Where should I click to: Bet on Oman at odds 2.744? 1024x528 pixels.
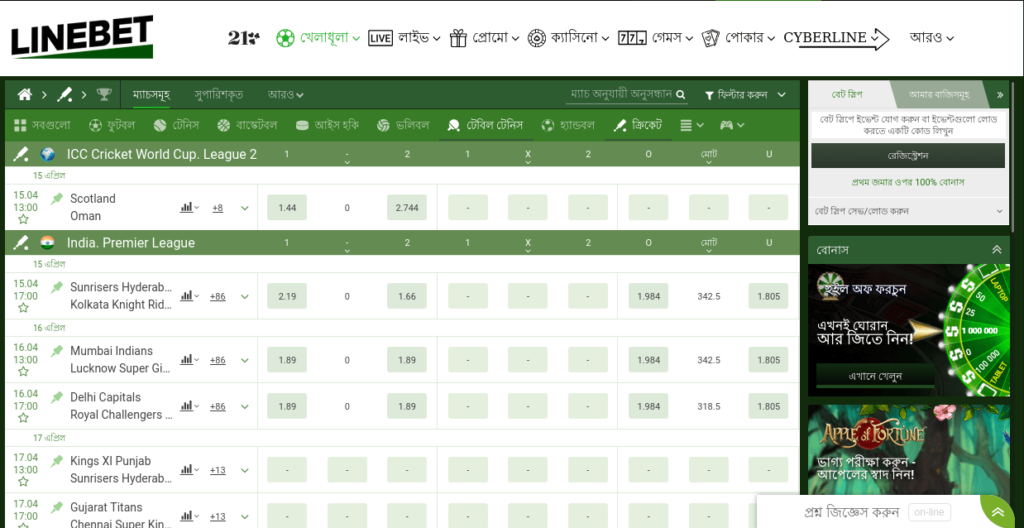[x=407, y=207]
